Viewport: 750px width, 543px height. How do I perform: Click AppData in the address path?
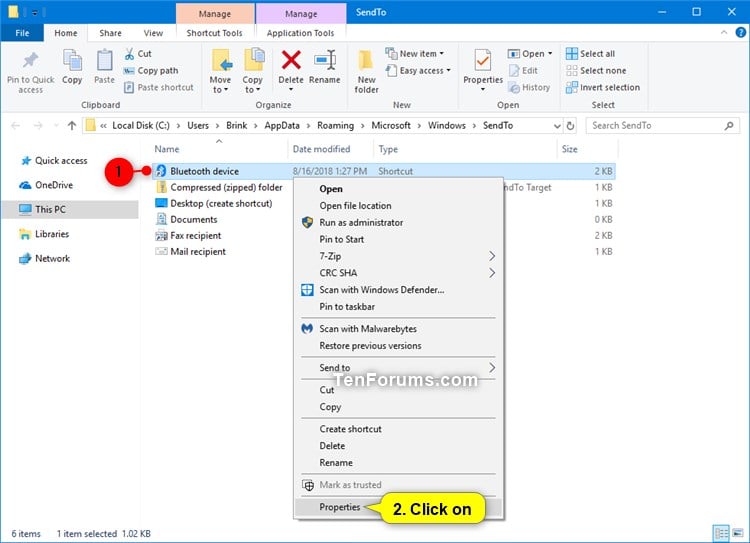coord(282,125)
